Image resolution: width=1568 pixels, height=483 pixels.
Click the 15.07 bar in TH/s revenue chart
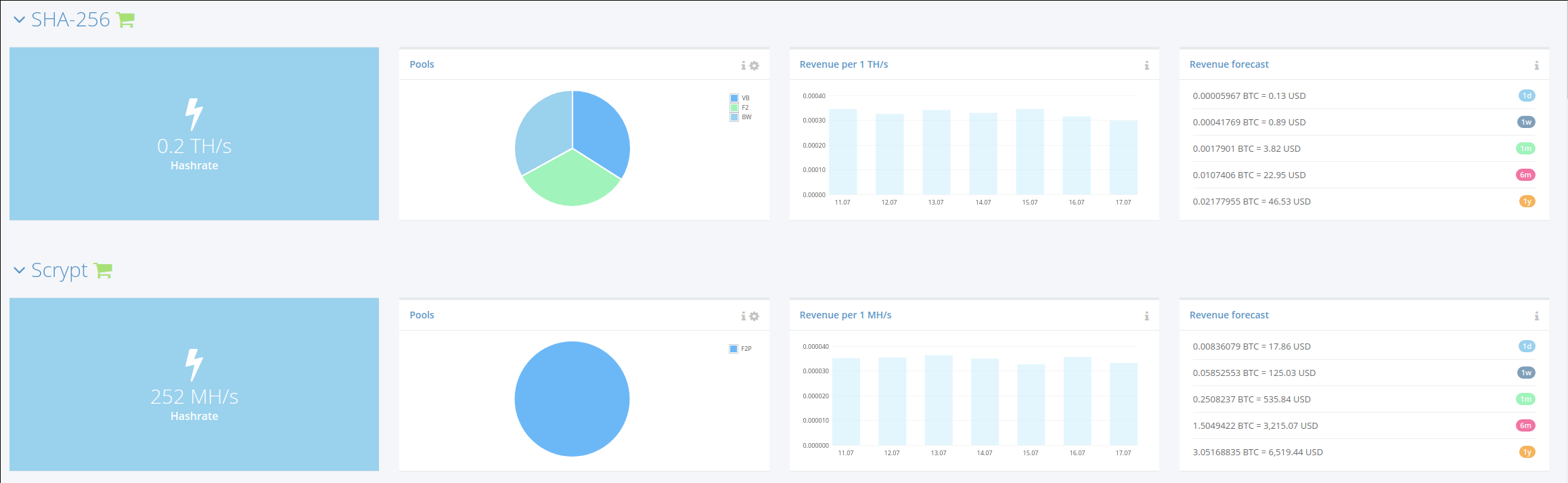pyautogui.click(x=1030, y=152)
